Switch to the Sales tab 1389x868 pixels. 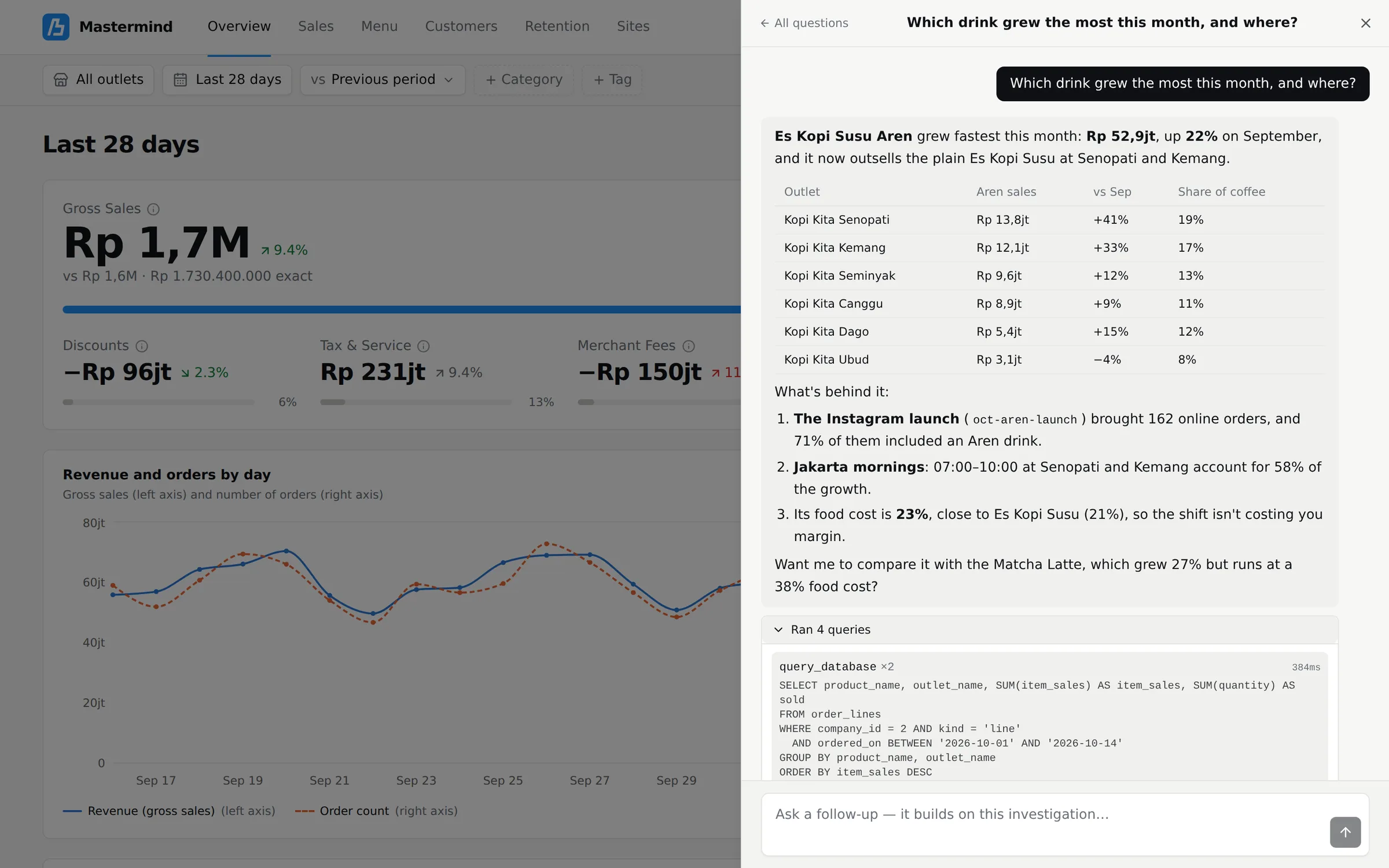pos(316,27)
